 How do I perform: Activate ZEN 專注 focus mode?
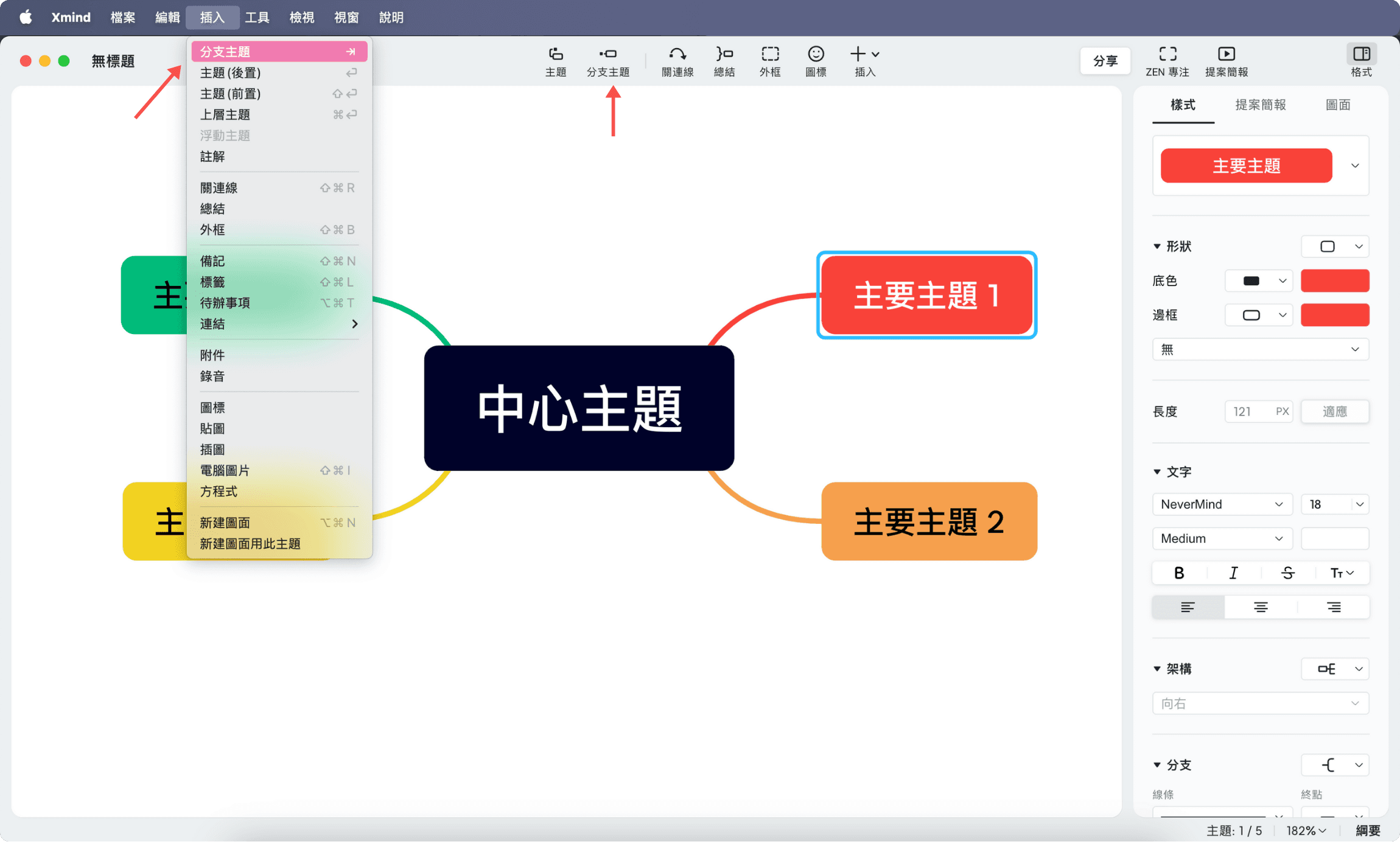(x=1167, y=61)
